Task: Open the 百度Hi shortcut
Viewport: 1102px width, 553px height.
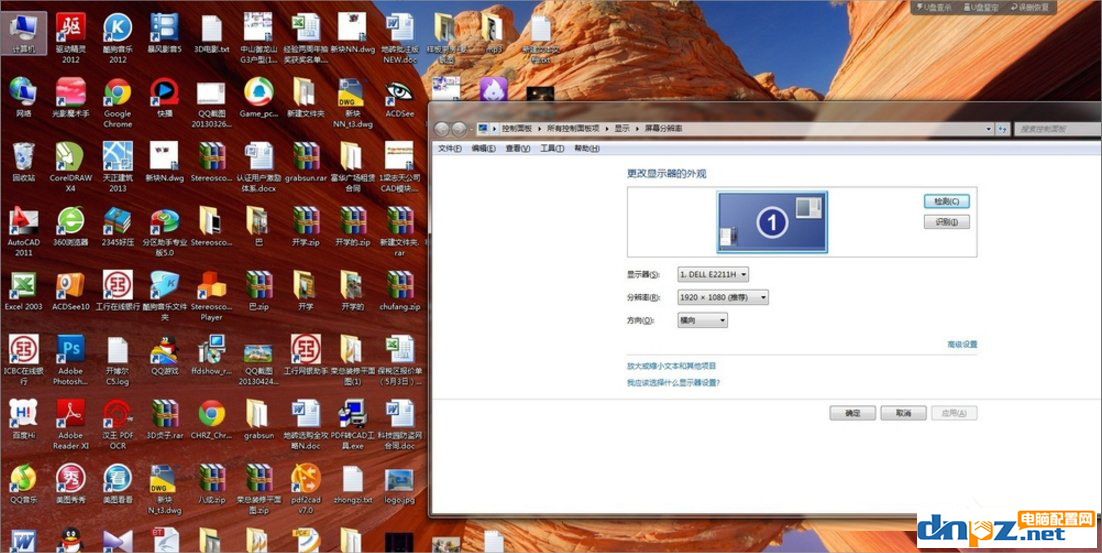Action: (x=24, y=419)
